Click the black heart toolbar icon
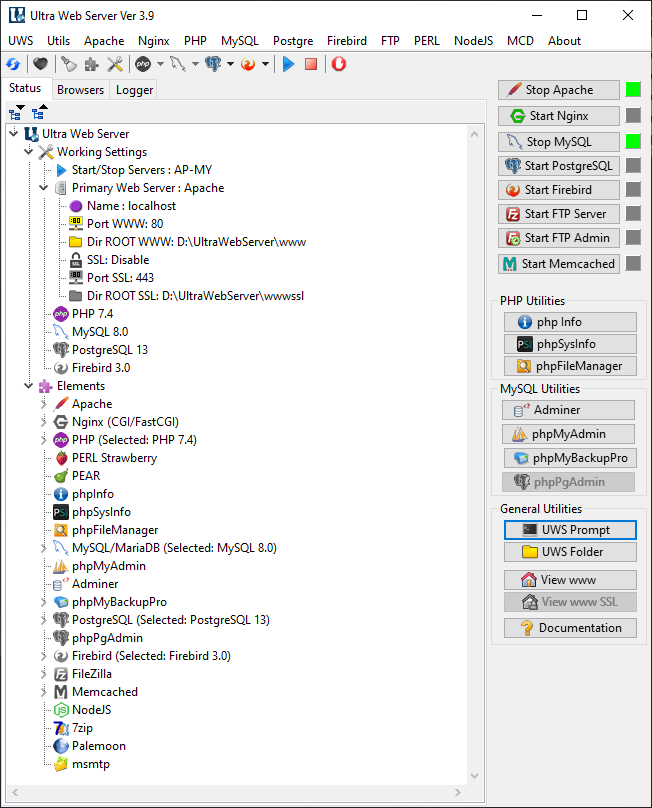This screenshot has width=652, height=808. [x=40, y=64]
